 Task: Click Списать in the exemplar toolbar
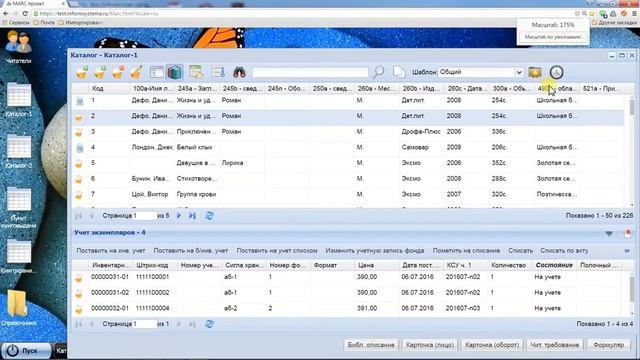[520, 251]
